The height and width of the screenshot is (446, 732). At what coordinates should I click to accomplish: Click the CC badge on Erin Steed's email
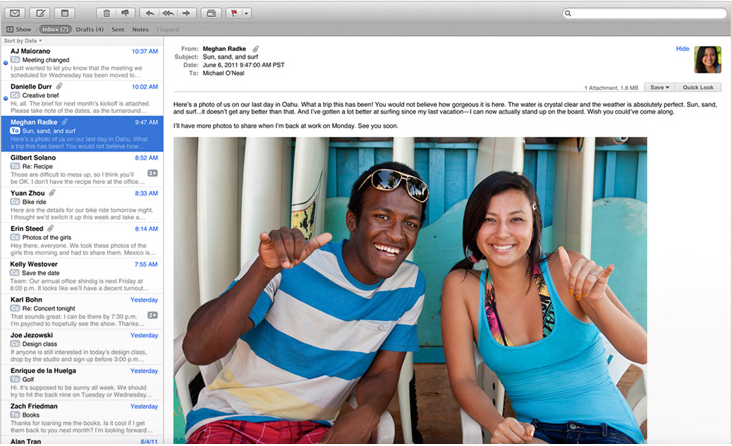coord(15,237)
